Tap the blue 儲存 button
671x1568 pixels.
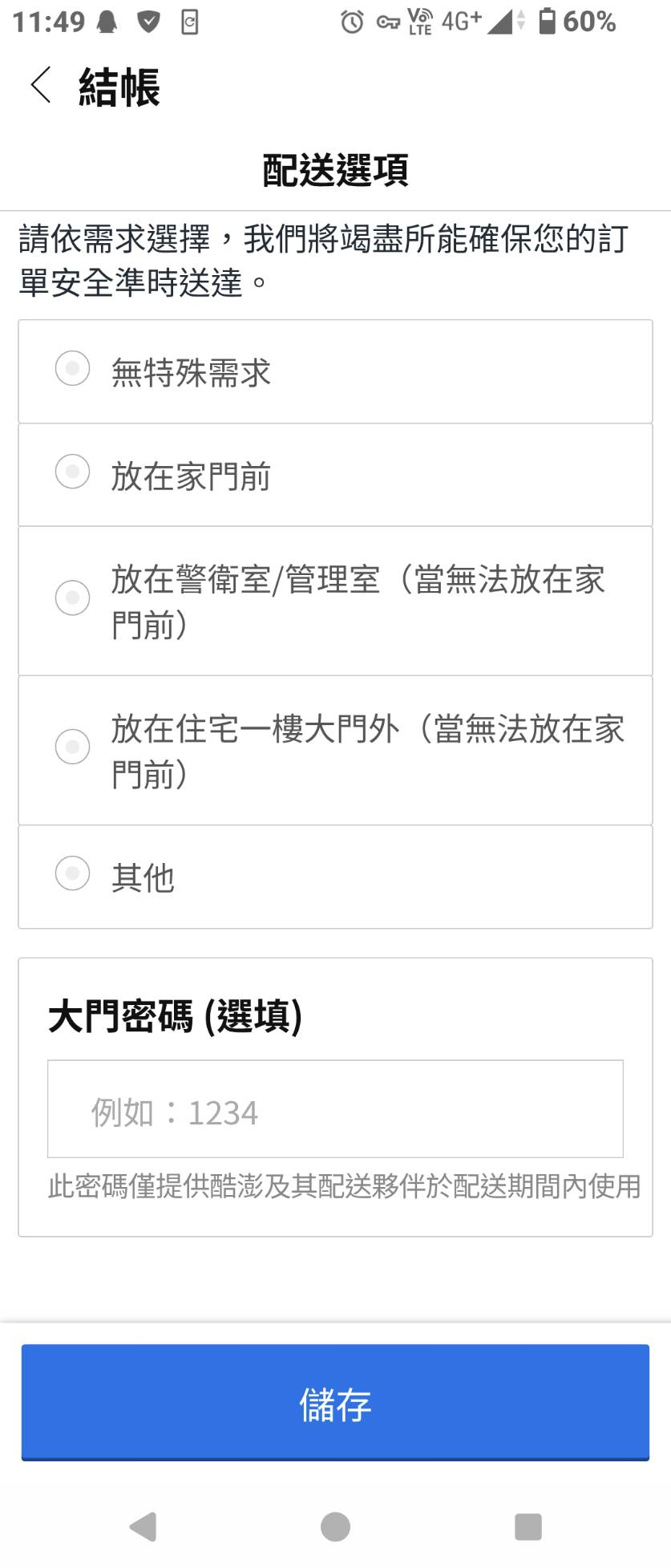(x=335, y=1402)
